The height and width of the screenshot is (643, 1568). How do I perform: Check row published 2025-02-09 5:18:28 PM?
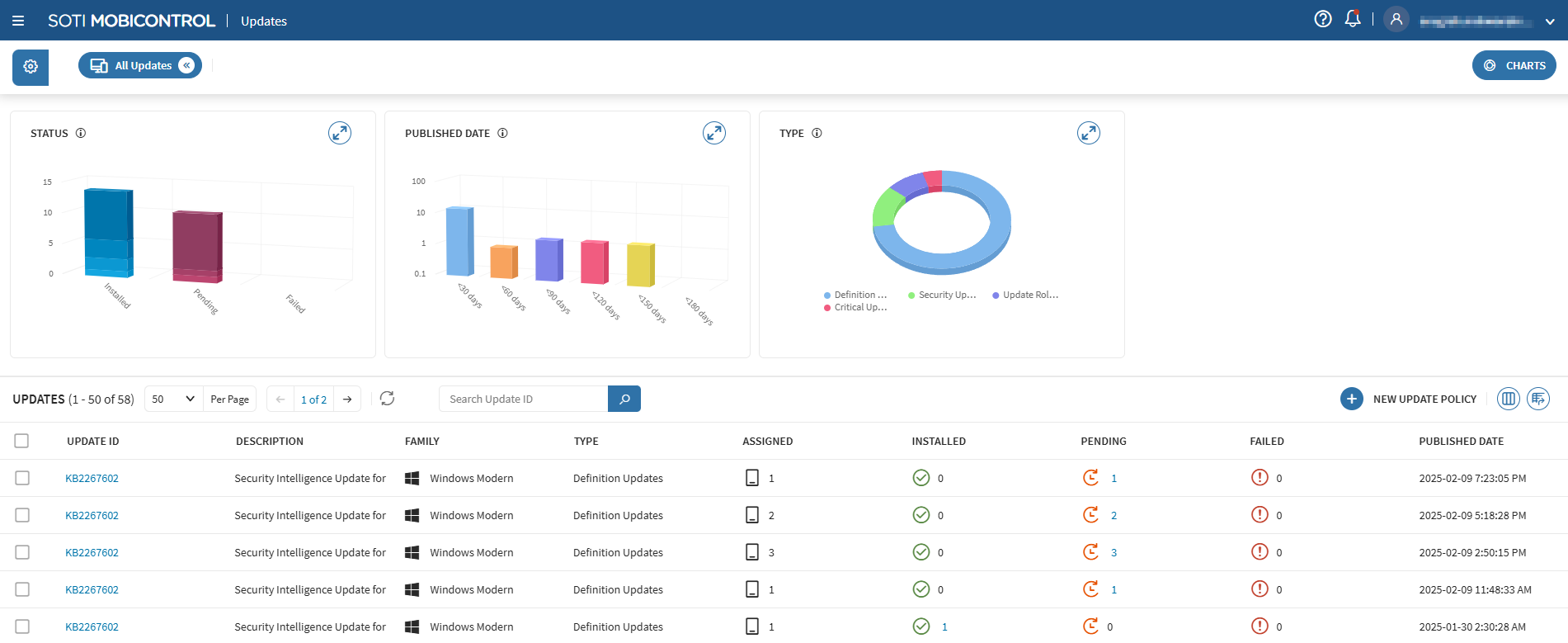tap(22, 515)
